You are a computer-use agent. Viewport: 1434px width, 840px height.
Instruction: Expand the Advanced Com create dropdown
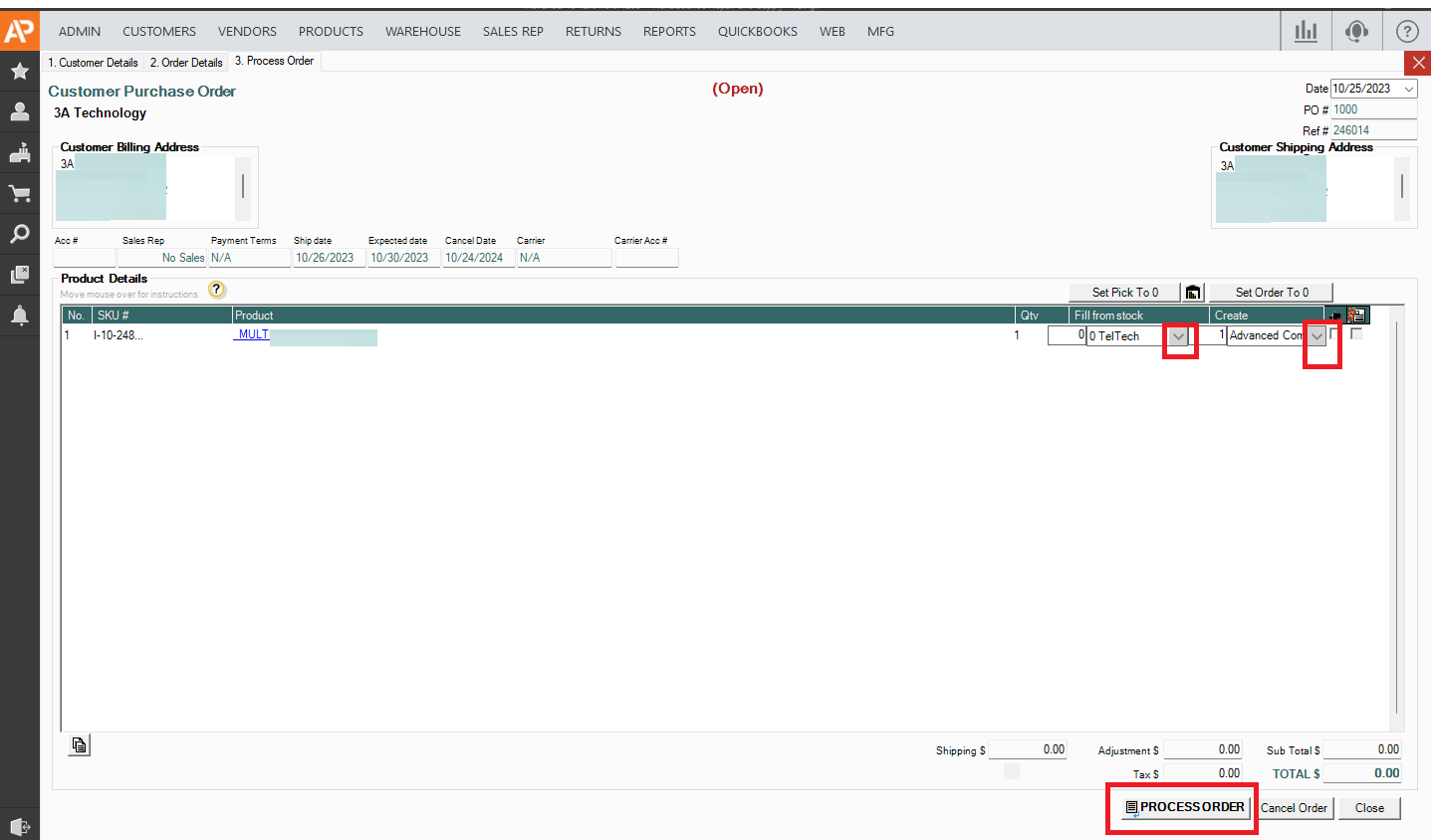[x=1317, y=336]
